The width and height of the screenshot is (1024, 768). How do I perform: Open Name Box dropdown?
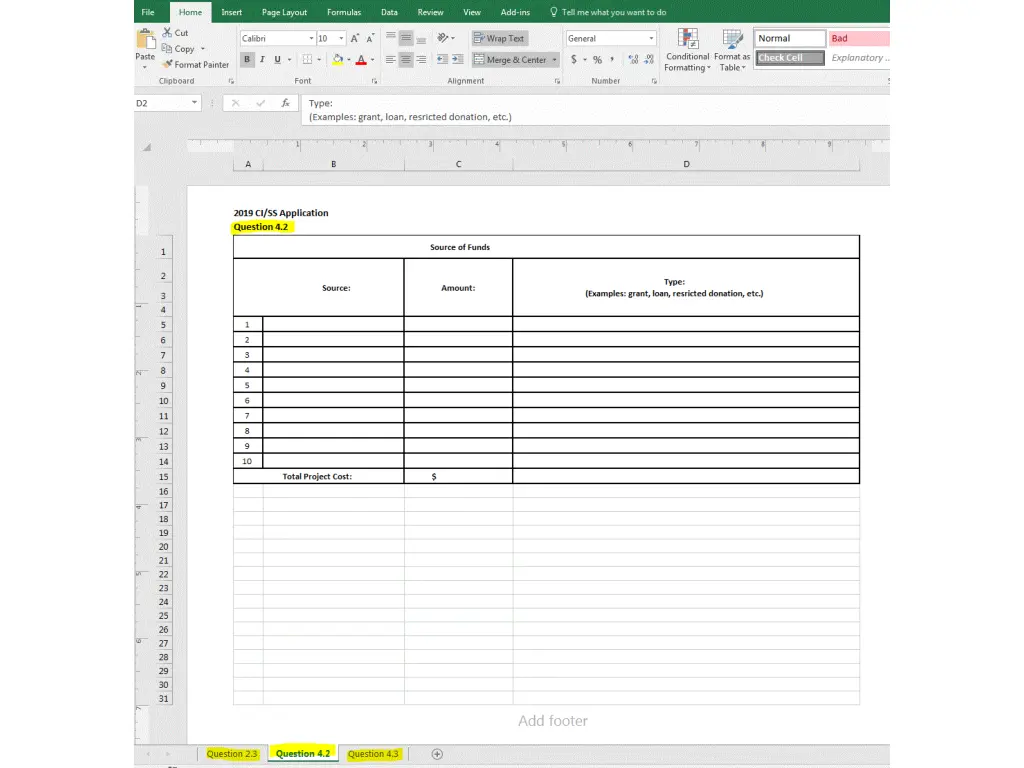coord(194,103)
